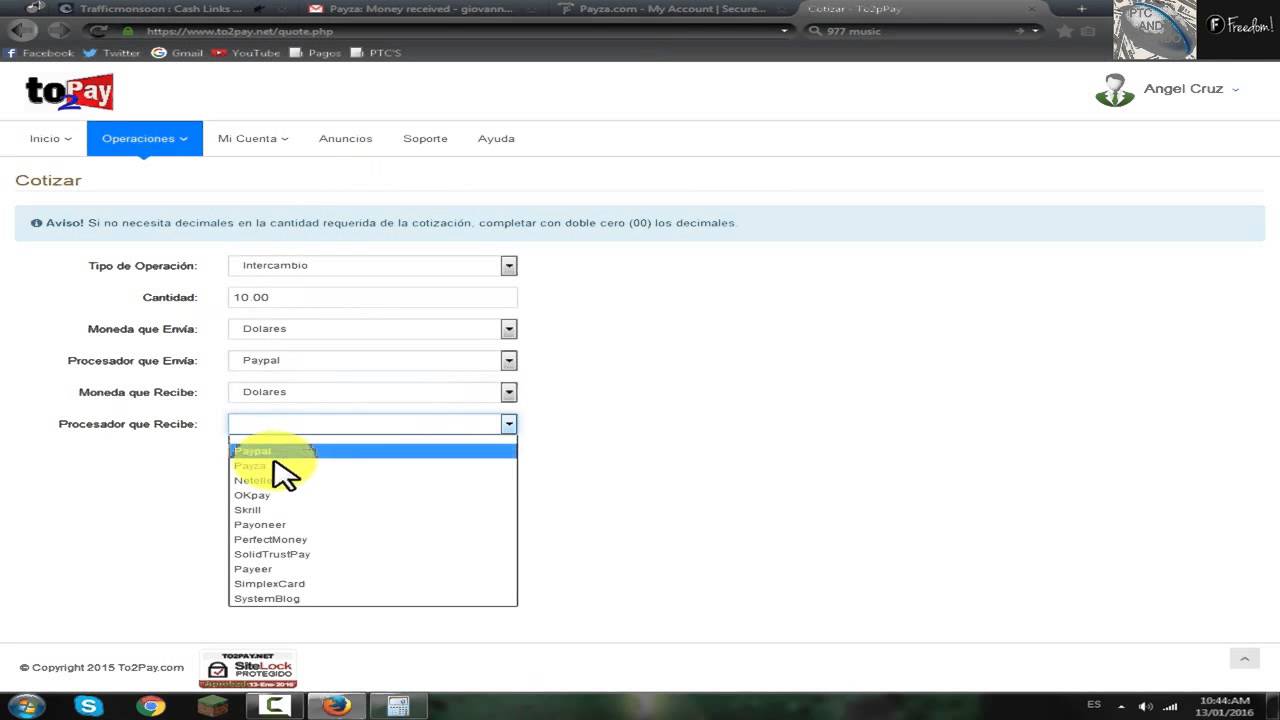Open the Operaciones menu
The width and height of the screenshot is (1280, 720).
tap(145, 139)
